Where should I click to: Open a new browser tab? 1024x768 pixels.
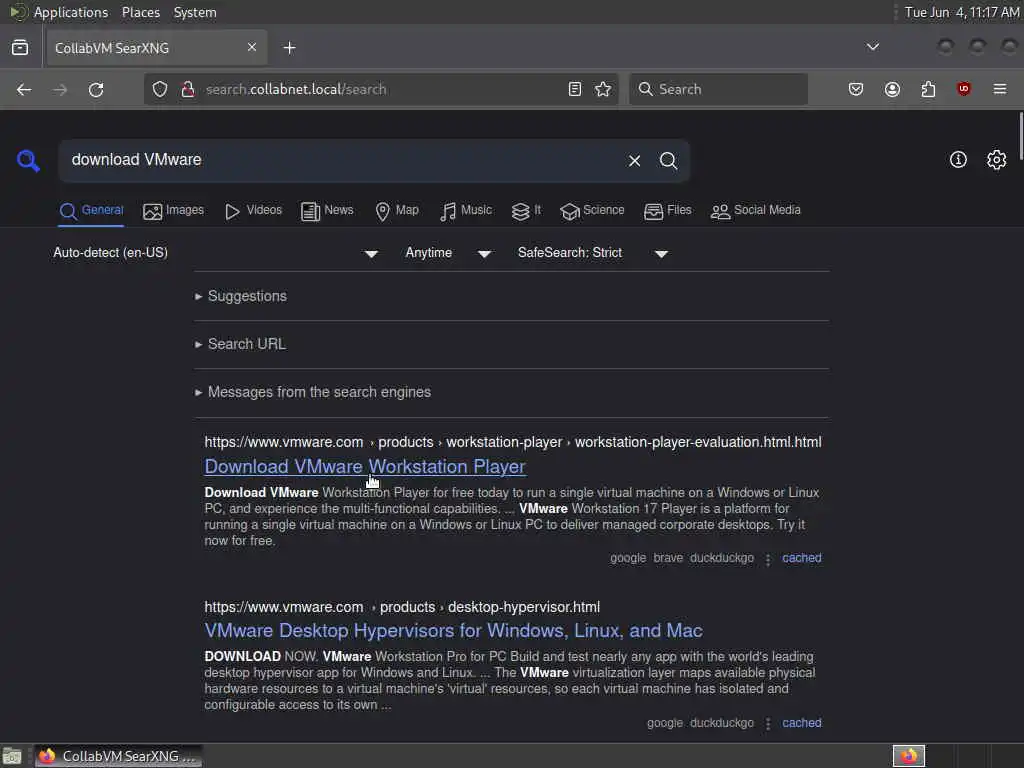tap(289, 48)
